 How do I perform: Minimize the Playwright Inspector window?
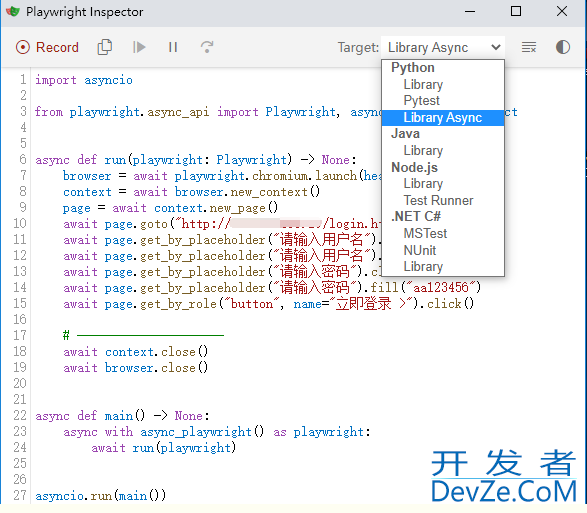470,11
